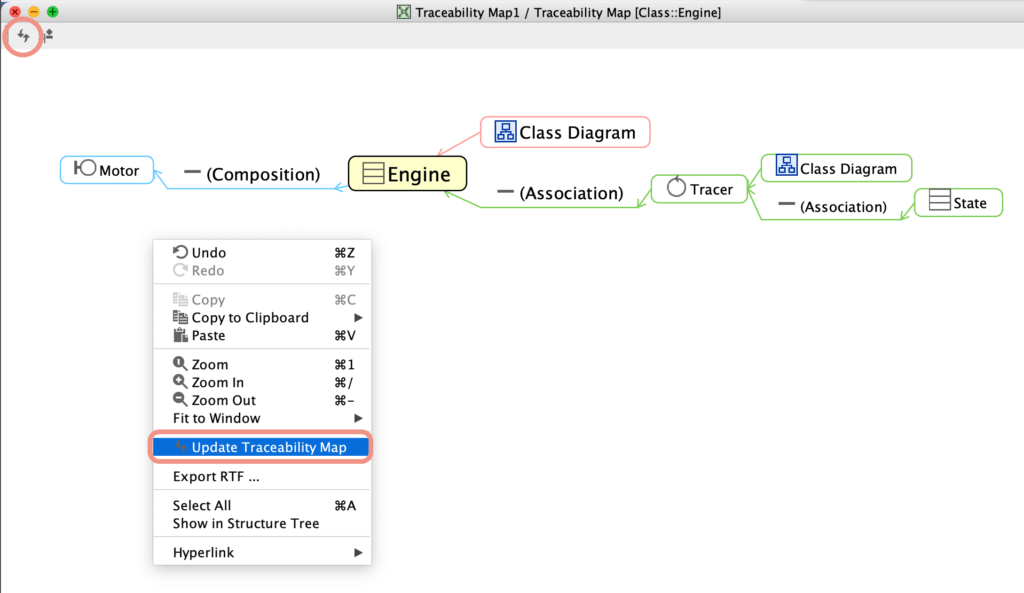Click the Motor node's class icon

pyautogui.click(x=85, y=170)
